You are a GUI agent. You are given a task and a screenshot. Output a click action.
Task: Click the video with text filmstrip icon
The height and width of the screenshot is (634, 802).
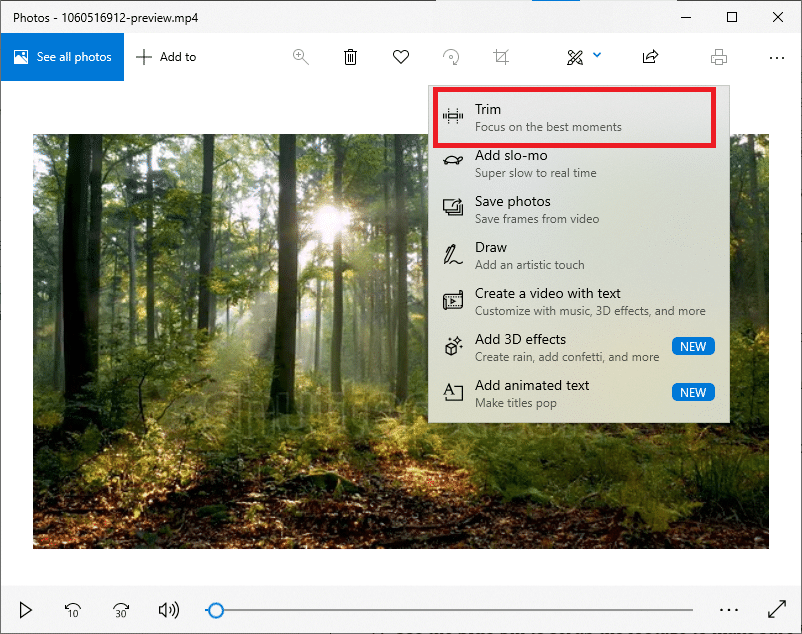pyautogui.click(x=453, y=300)
